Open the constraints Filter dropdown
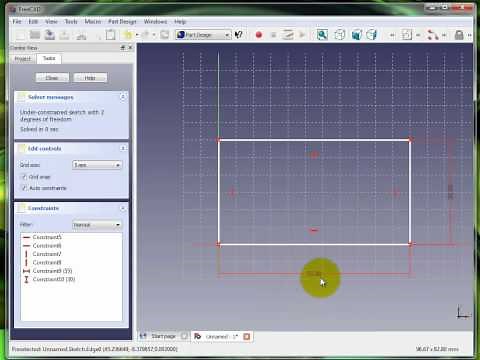This screenshot has width=480, height=360. (x=97, y=225)
